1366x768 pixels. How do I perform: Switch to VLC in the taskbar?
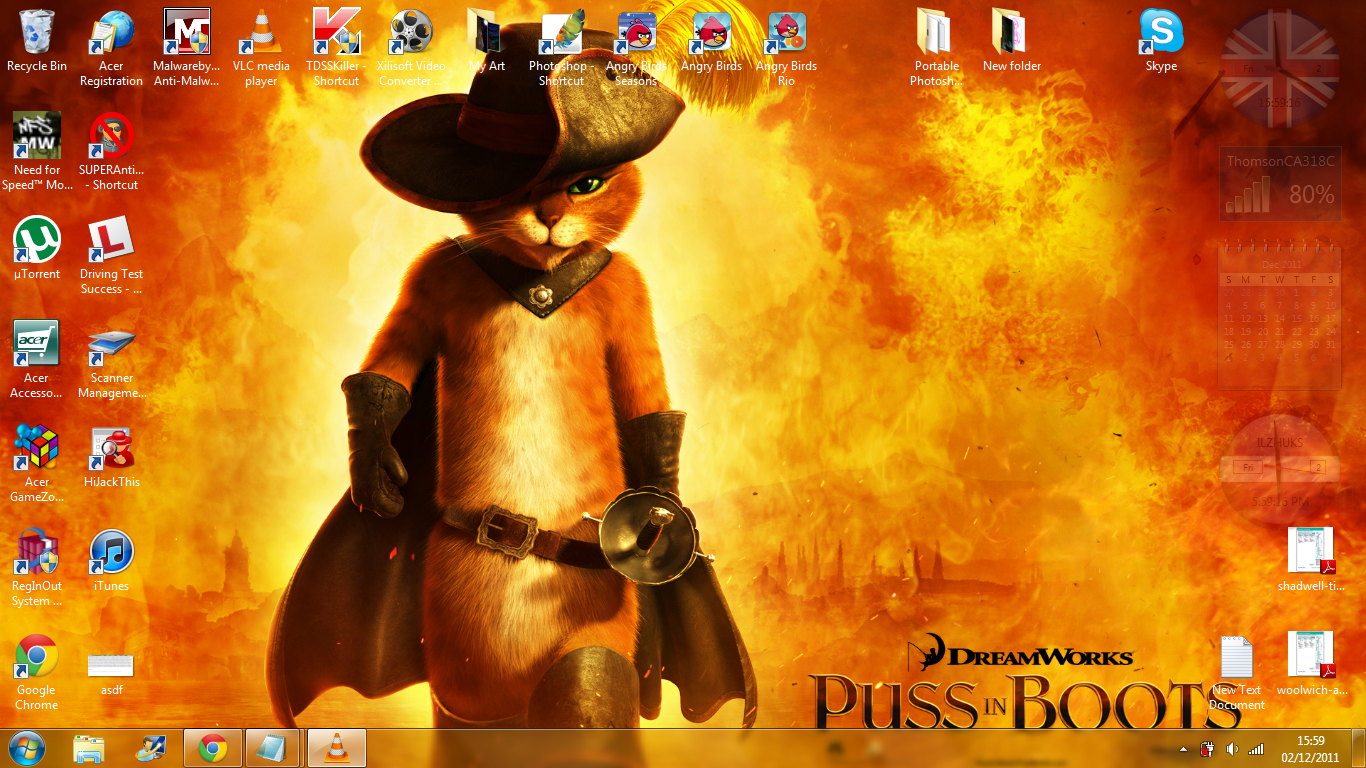click(x=337, y=748)
